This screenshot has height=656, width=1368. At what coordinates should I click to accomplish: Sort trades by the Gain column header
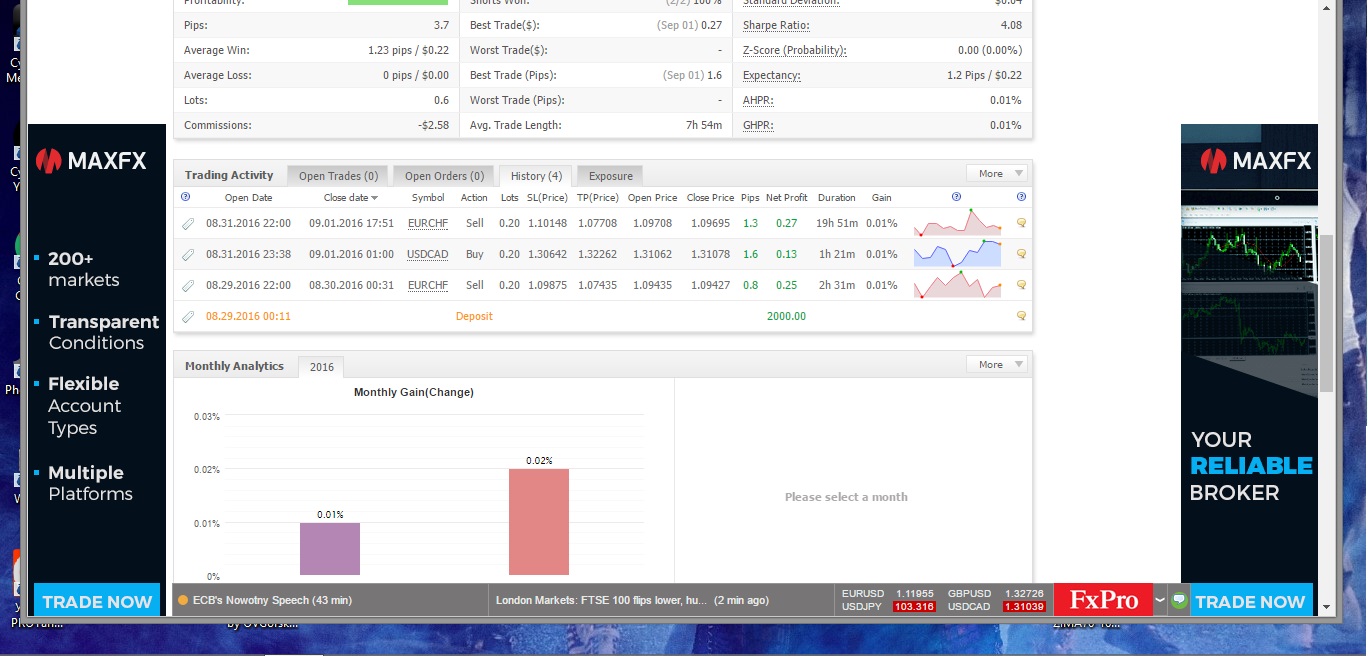pyautogui.click(x=881, y=198)
